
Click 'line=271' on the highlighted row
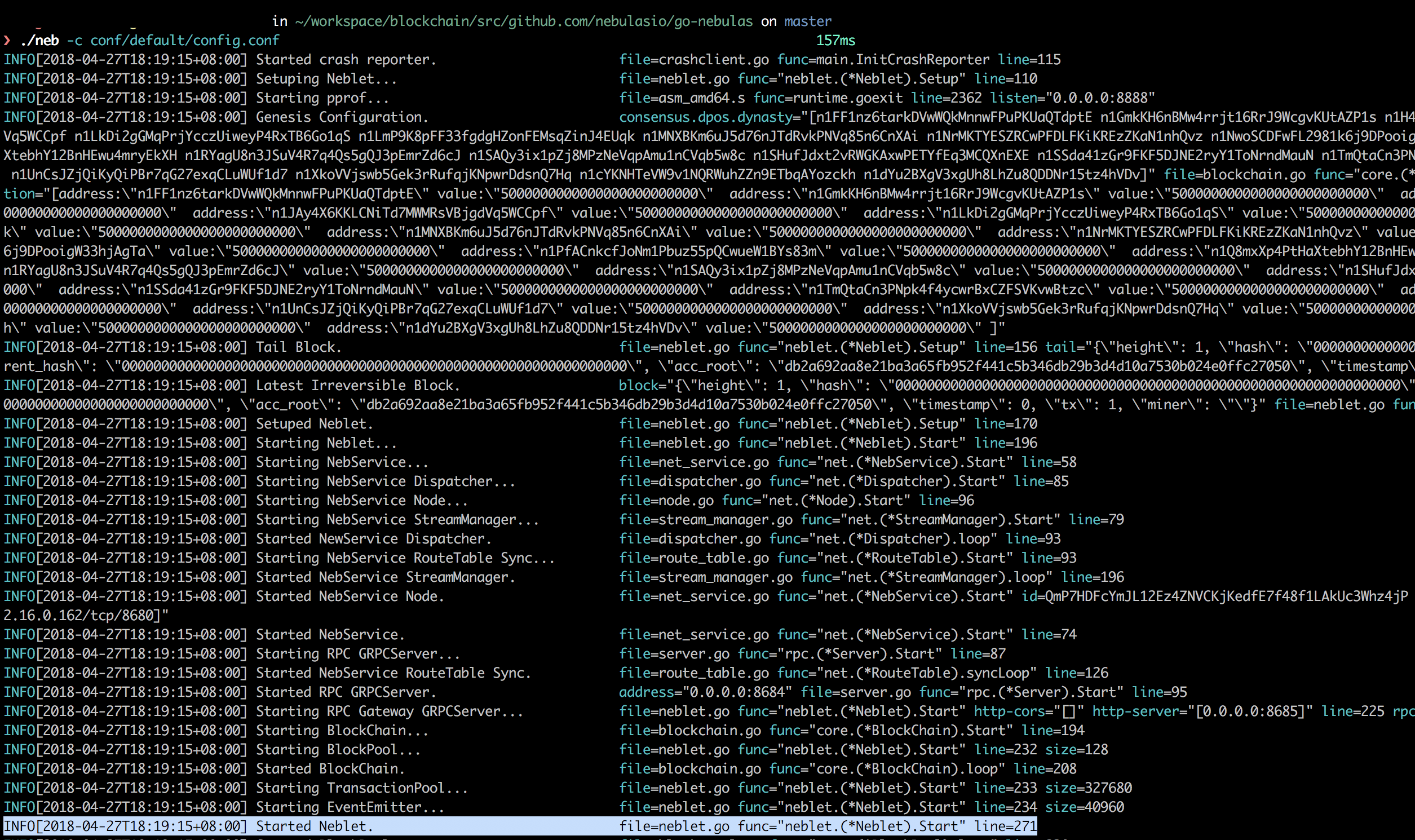(1005, 826)
